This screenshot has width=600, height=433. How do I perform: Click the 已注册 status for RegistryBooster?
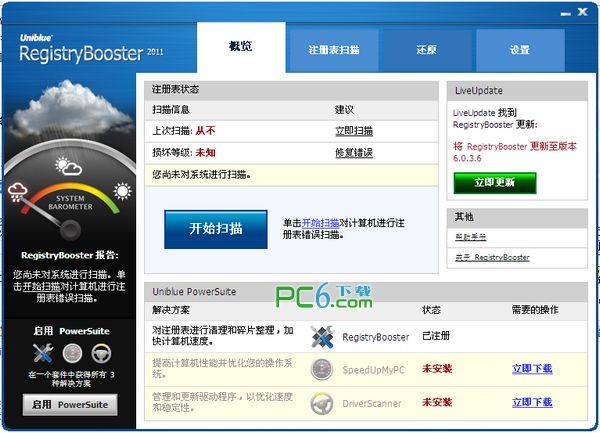[436, 336]
